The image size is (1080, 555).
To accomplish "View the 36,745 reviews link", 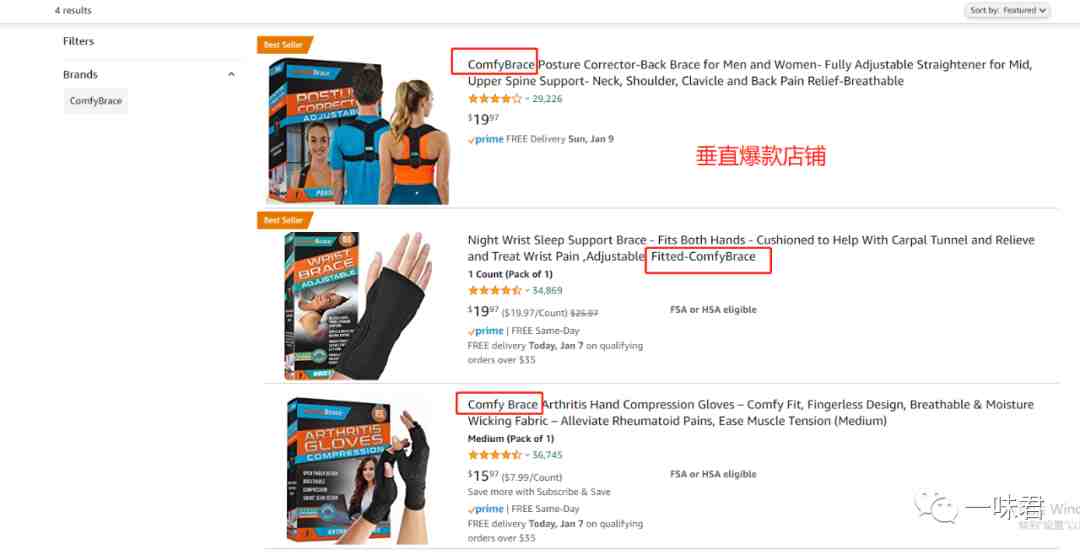I will (x=547, y=455).
